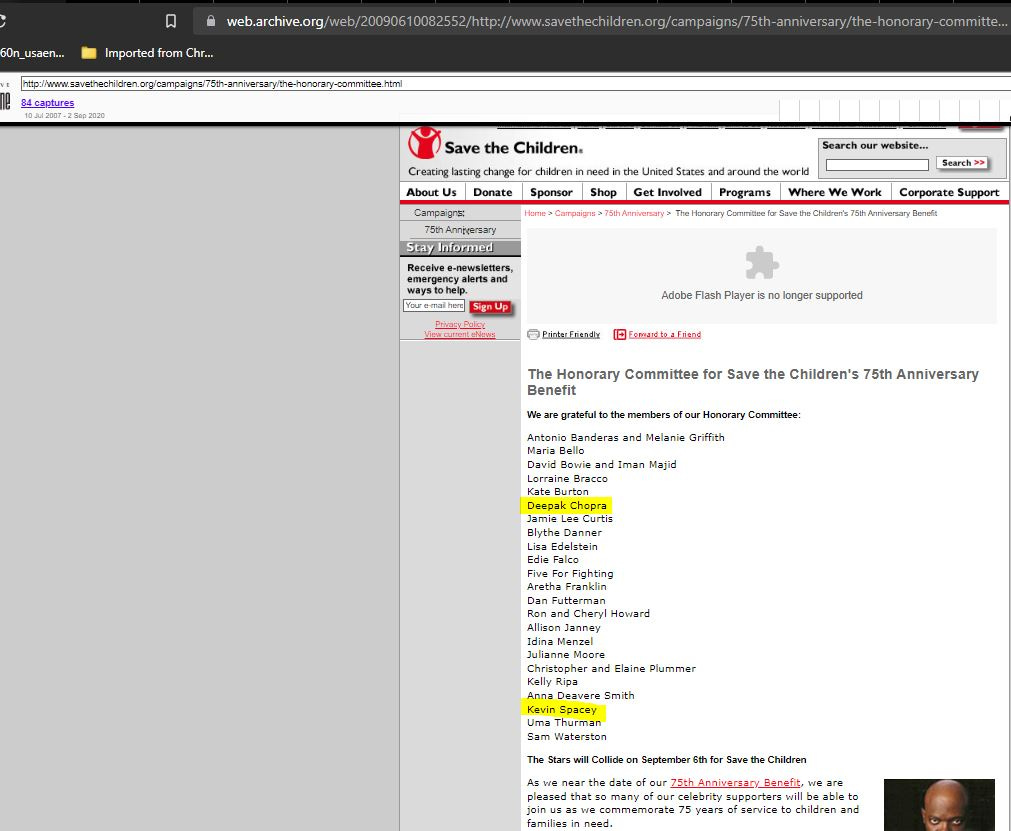1011x831 pixels.
Task: Open the Imported from Chr... bookmarks folder
Action: [147, 53]
